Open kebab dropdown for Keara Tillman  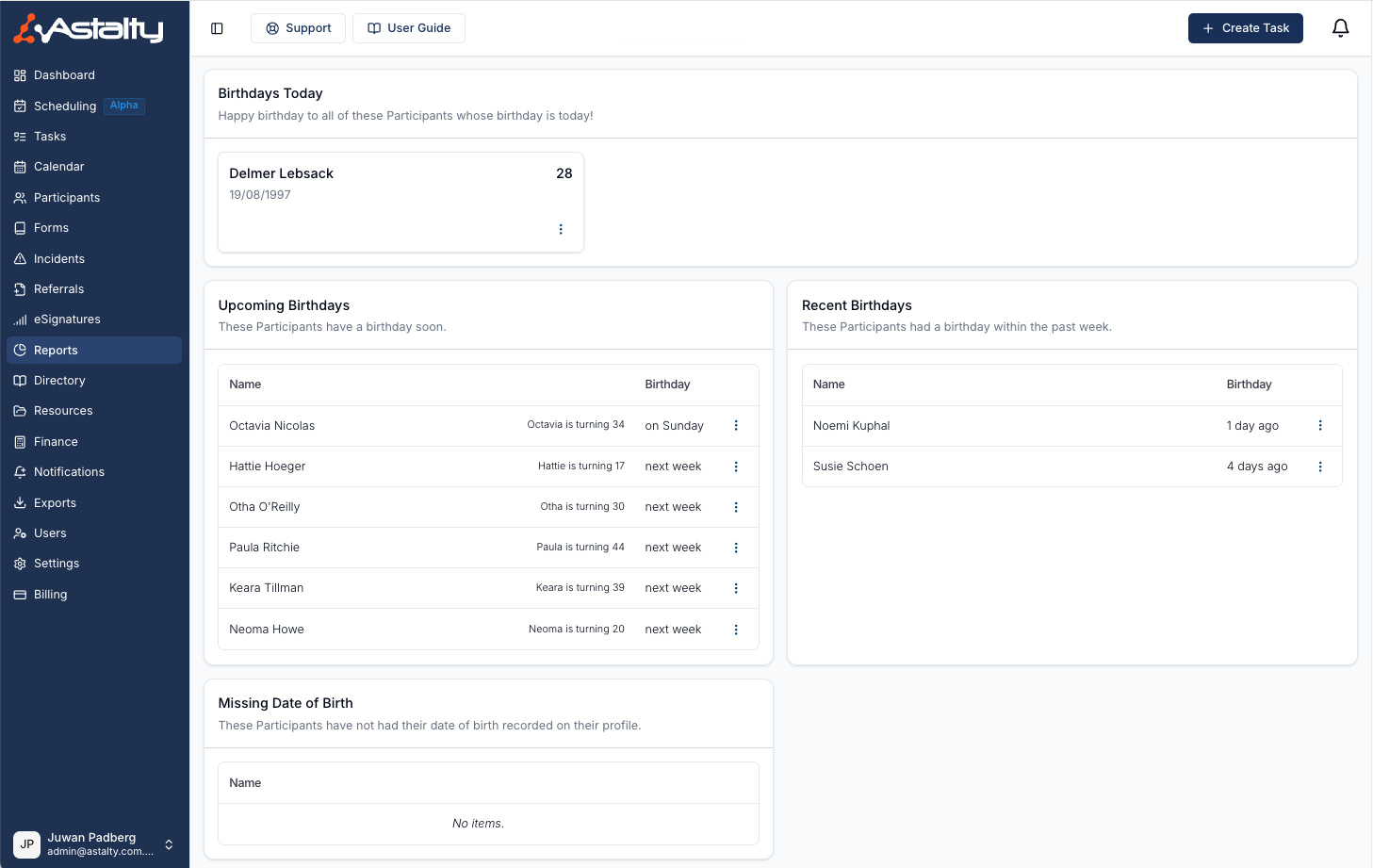[736, 588]
